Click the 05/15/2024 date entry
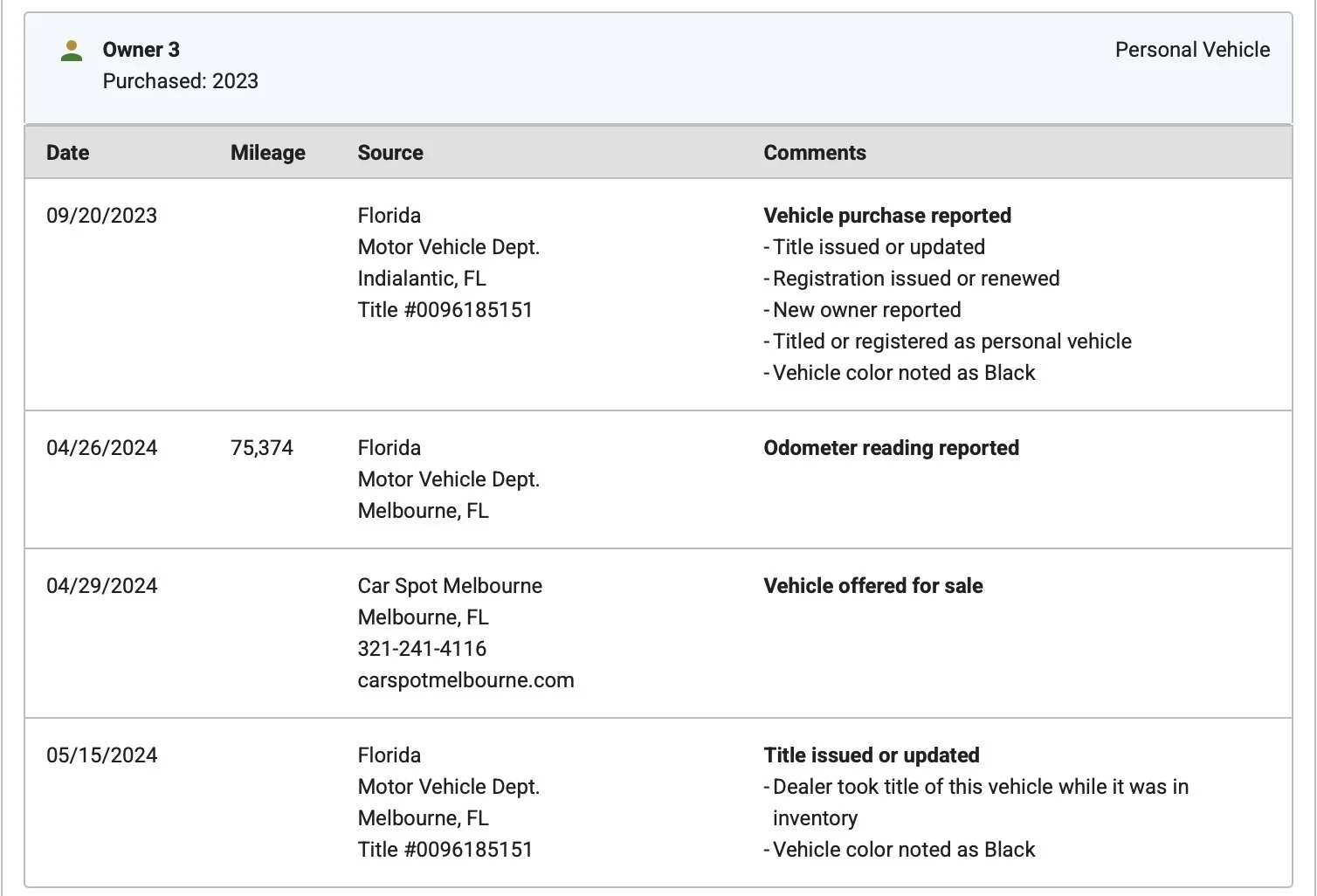 101,755
